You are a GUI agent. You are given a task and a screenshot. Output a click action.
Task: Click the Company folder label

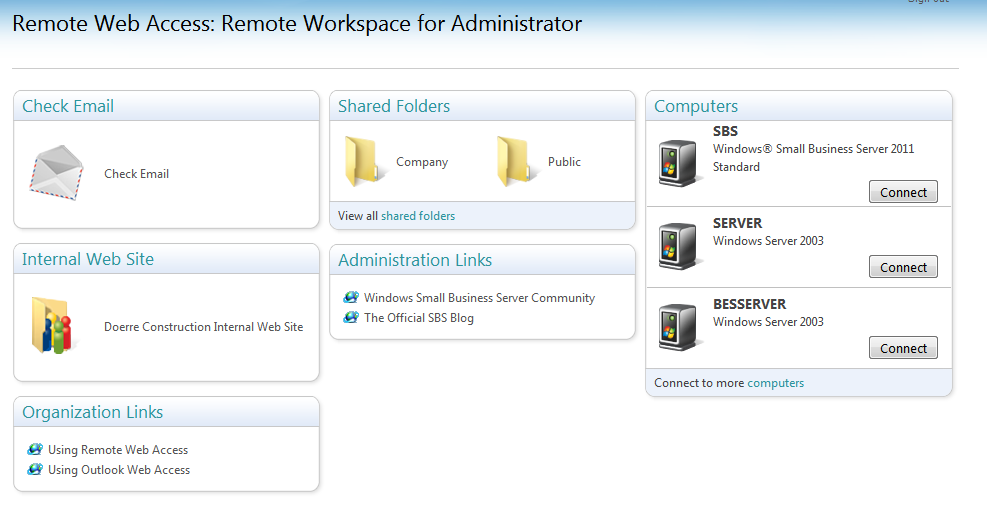coord(422,162)
